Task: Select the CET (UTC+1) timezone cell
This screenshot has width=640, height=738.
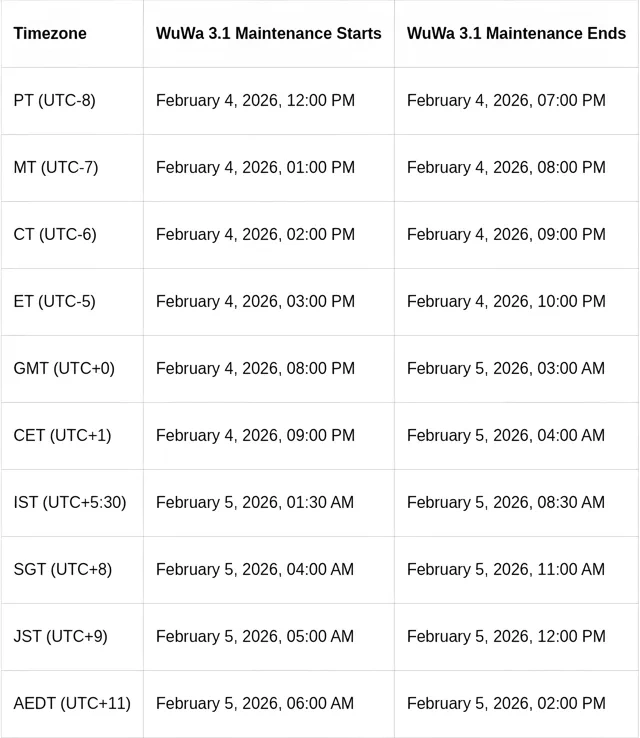Action: pos(62,436)
